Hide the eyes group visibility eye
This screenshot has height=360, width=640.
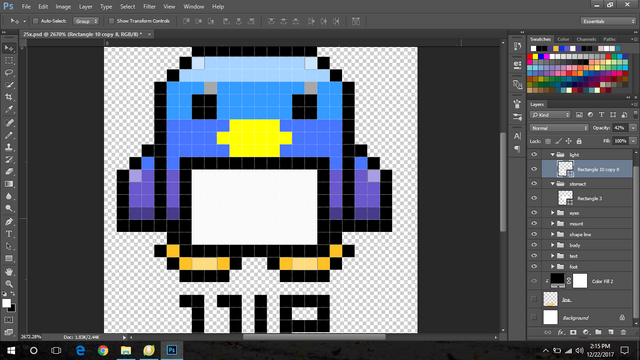(534, 213)
